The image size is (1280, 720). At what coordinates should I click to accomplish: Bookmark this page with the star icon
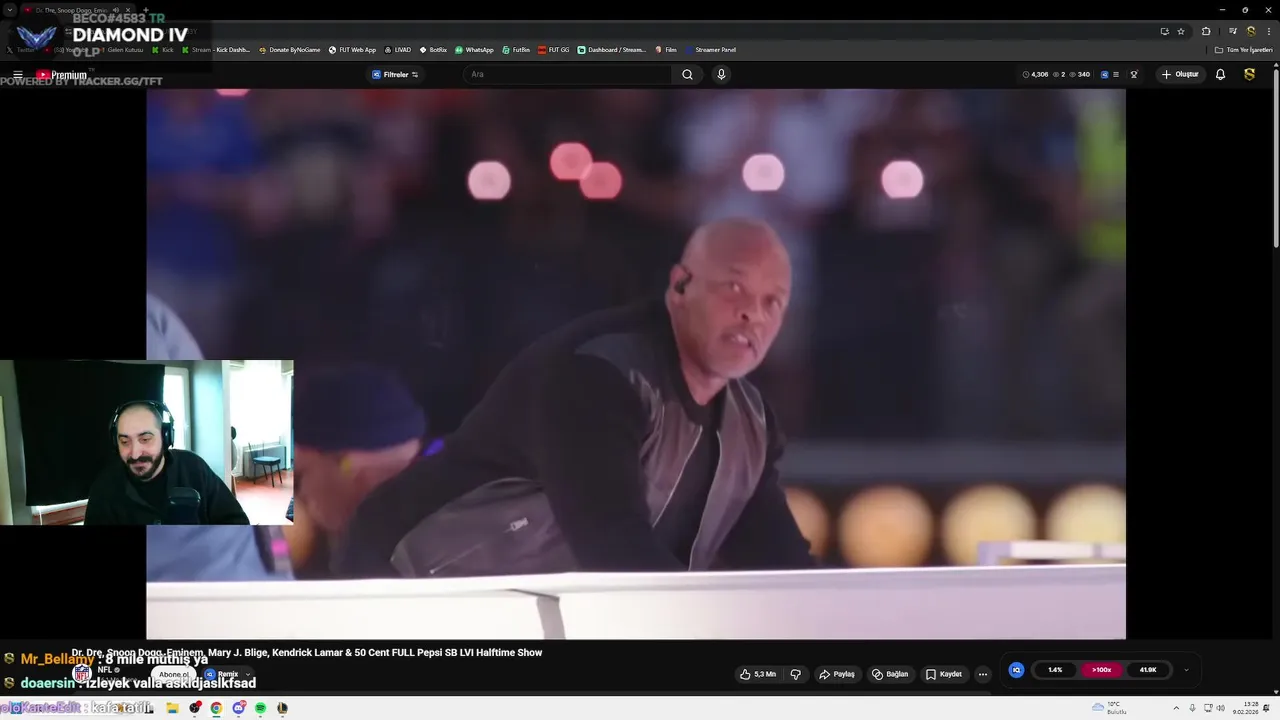1181,31
